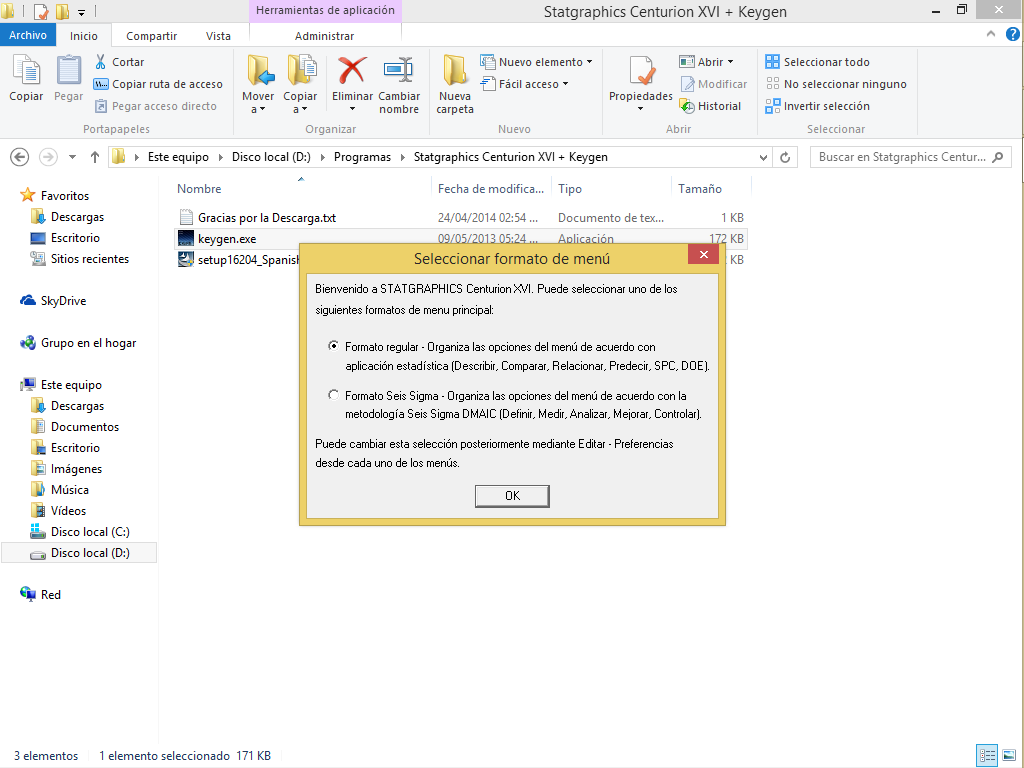This screenshot has height=768, width=1024.
Task: Click the Cambiar nombre icon
Action: point(398,71)
